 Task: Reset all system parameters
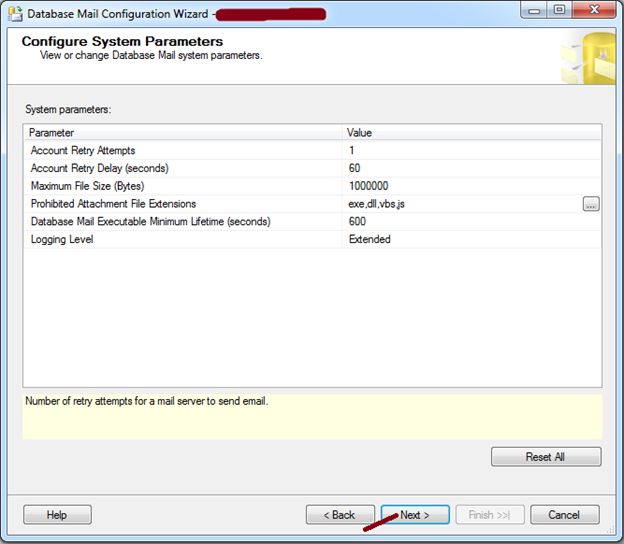(546, 456)
